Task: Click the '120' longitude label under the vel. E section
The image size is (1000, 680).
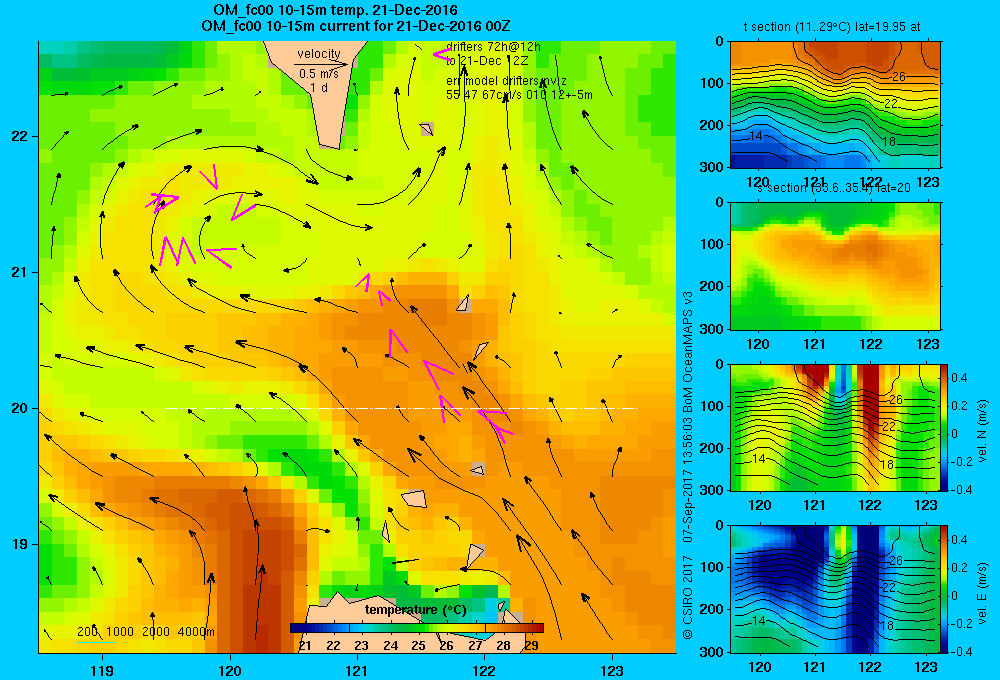Action: click(759, 667)
